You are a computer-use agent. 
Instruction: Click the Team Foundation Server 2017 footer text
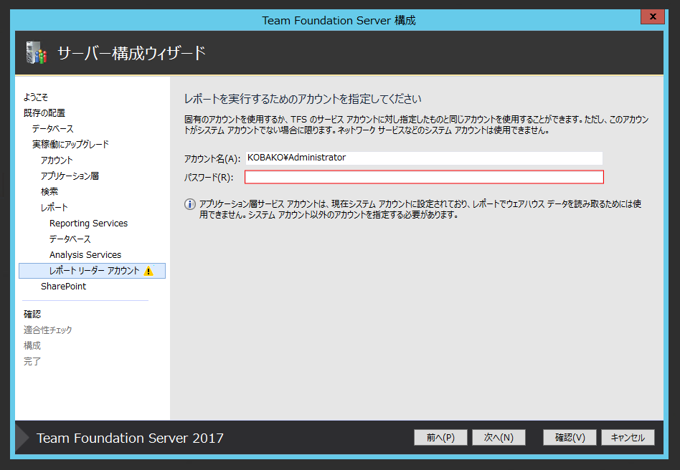pos(130,438)
